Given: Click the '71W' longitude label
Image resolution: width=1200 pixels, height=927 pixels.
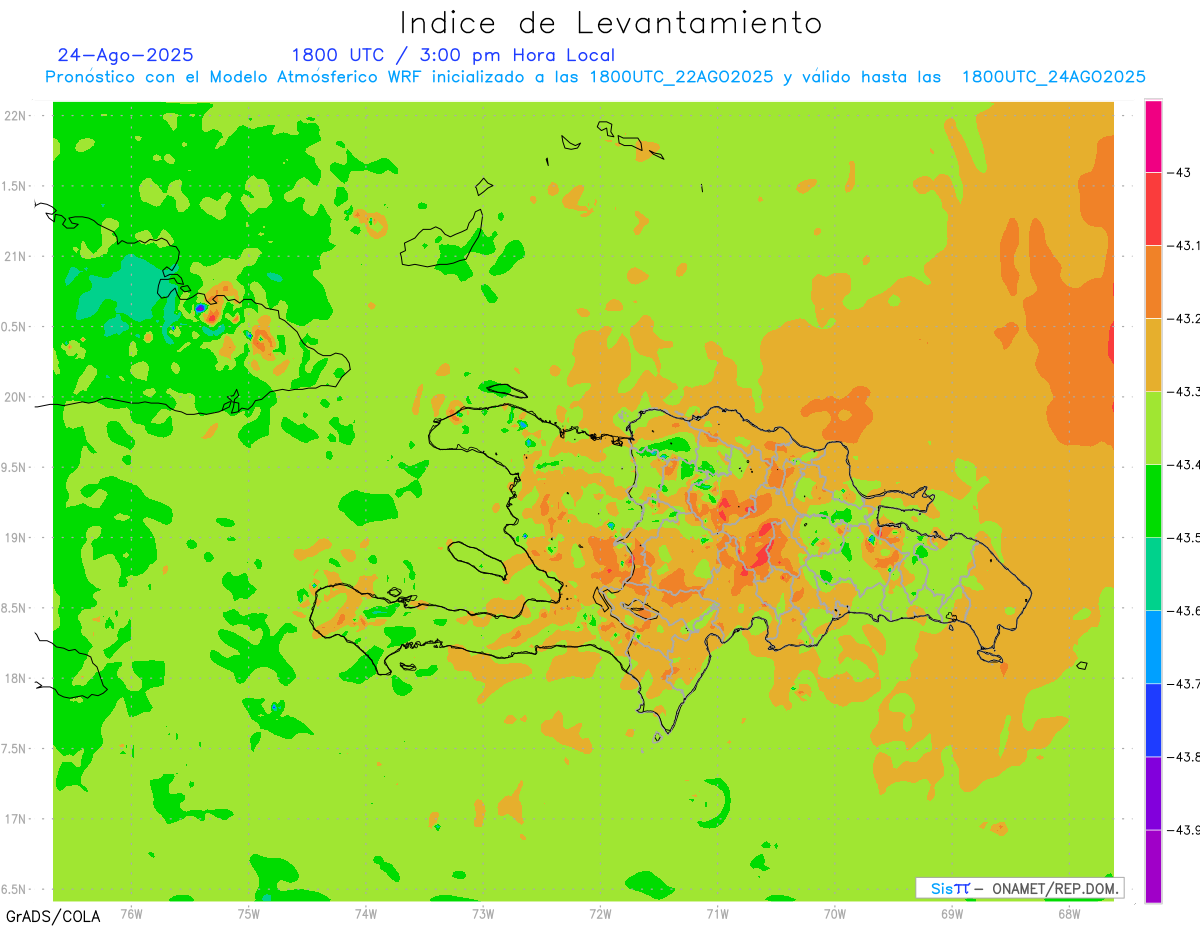Looking at the screenshot, I should click(717, 913).
